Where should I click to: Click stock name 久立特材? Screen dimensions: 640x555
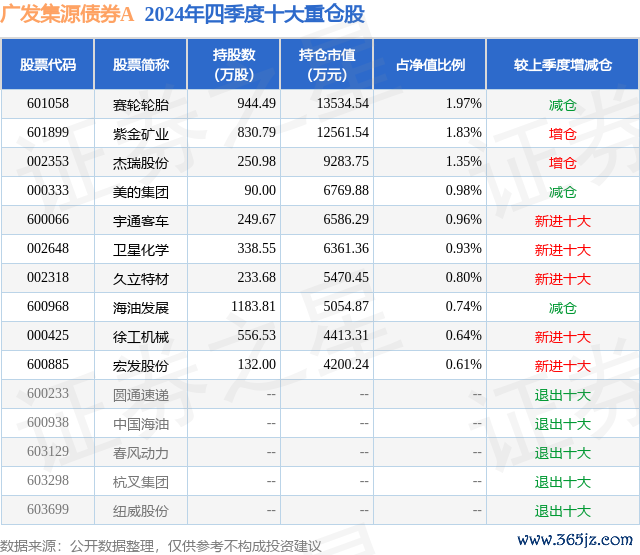141,279
